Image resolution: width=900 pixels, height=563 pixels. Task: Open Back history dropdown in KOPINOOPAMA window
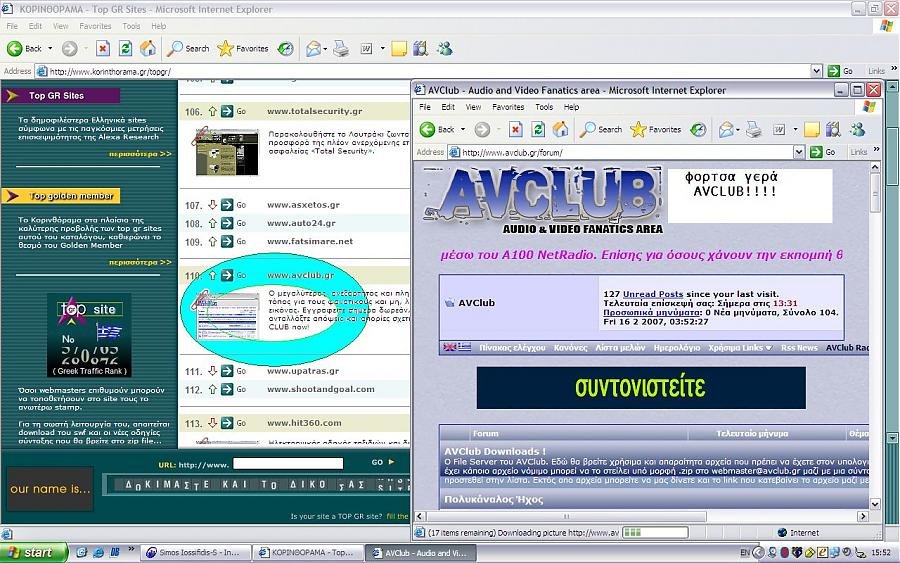[x=50, y=49]
